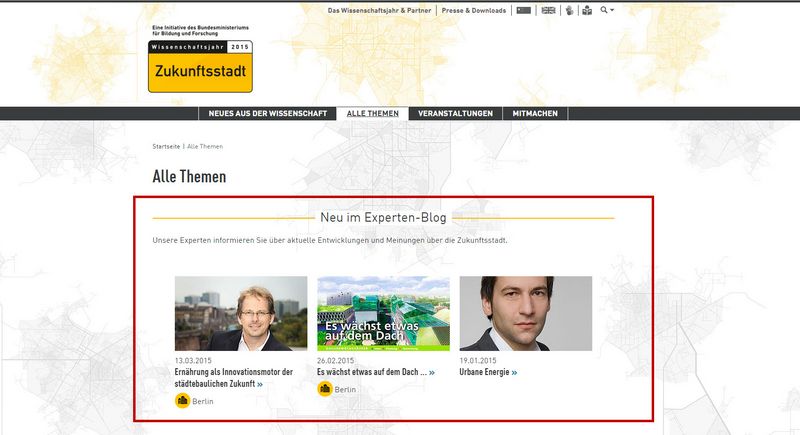The width and height of the screenshot is (800, 435).
Task: Click the Zukunftsstadt logo sign
Action: pyautogui.click(x=200, y=67)
